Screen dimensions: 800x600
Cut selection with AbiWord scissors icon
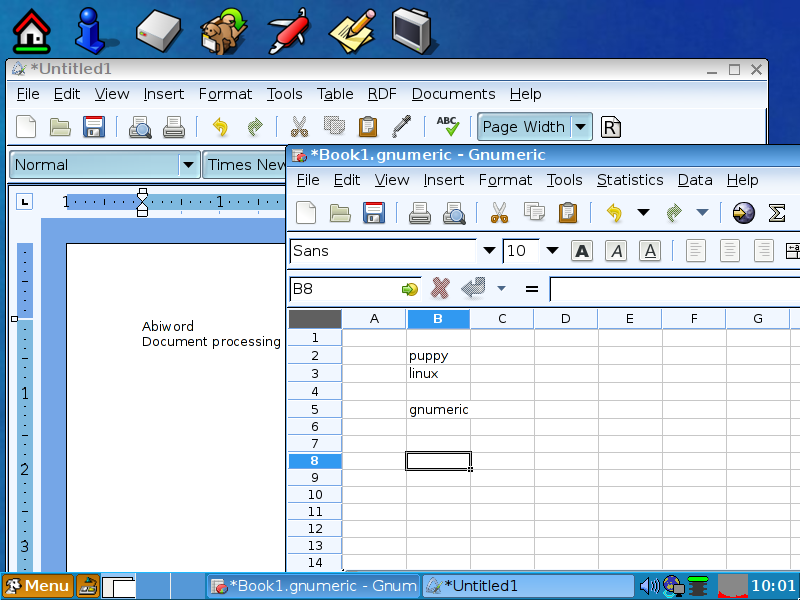pos(299,127)
